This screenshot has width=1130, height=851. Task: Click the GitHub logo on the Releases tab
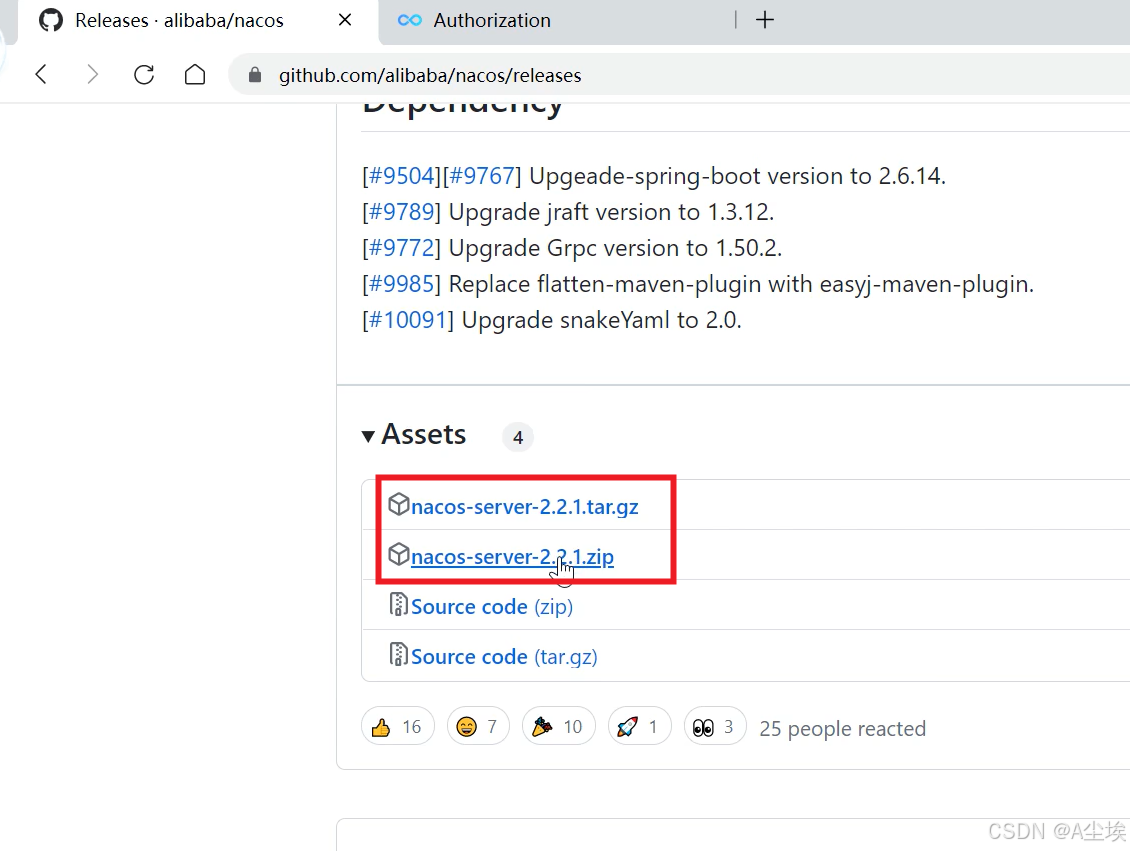(x=50, y=20)
